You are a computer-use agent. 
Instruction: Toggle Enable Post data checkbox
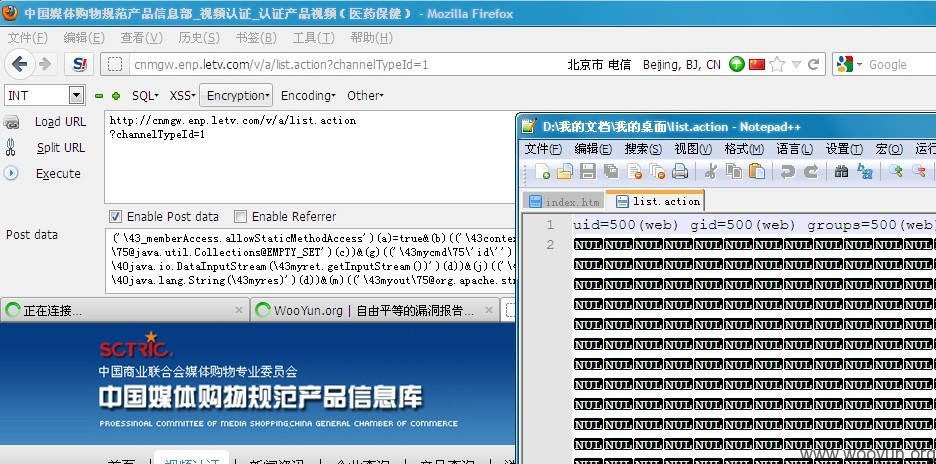coord(116,216)
